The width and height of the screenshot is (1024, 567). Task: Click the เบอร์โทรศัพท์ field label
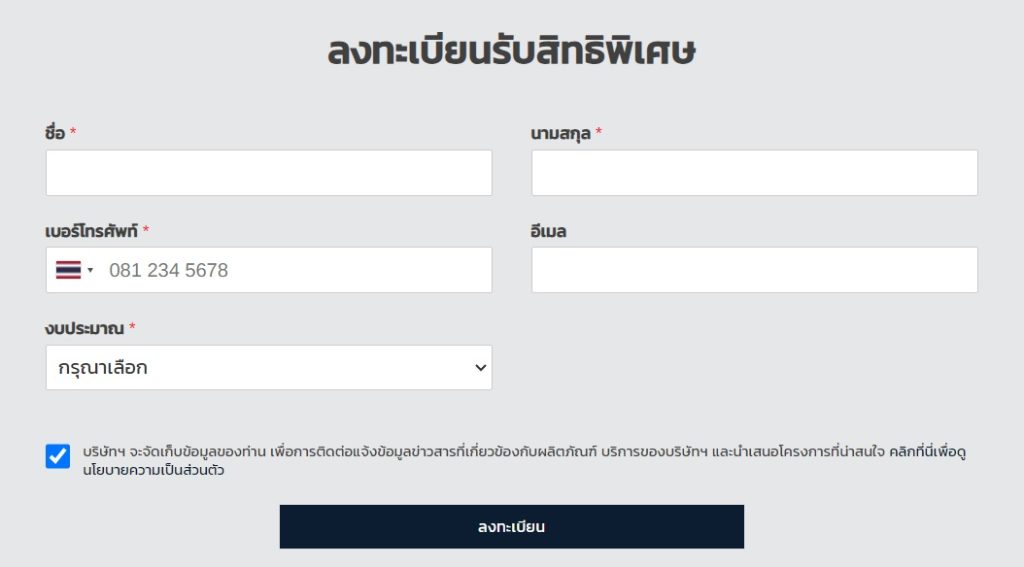91,231
